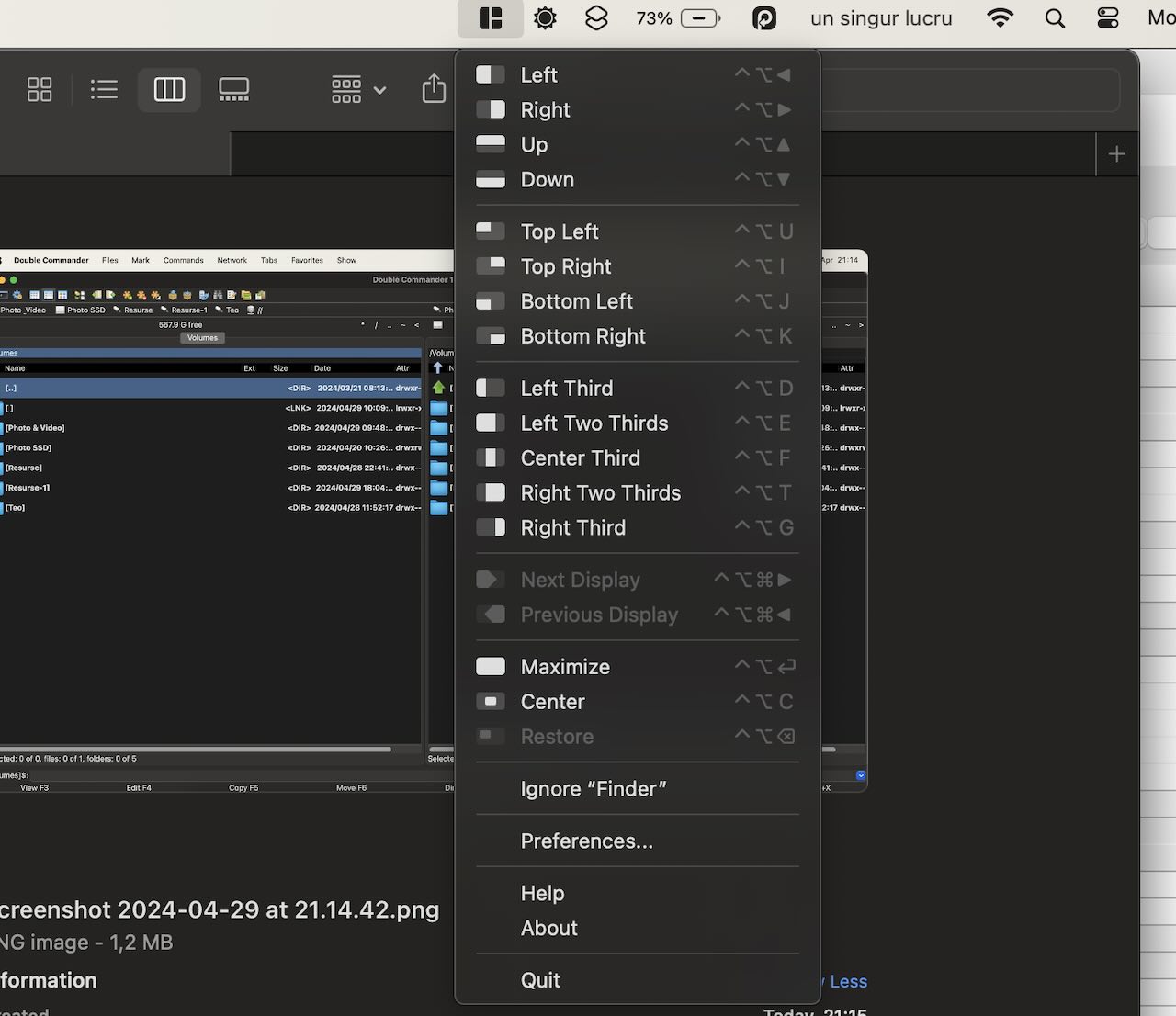The image size is (1176, 1016).
Task: Open Rectangle Preferences...
Action: click(586, 841)
